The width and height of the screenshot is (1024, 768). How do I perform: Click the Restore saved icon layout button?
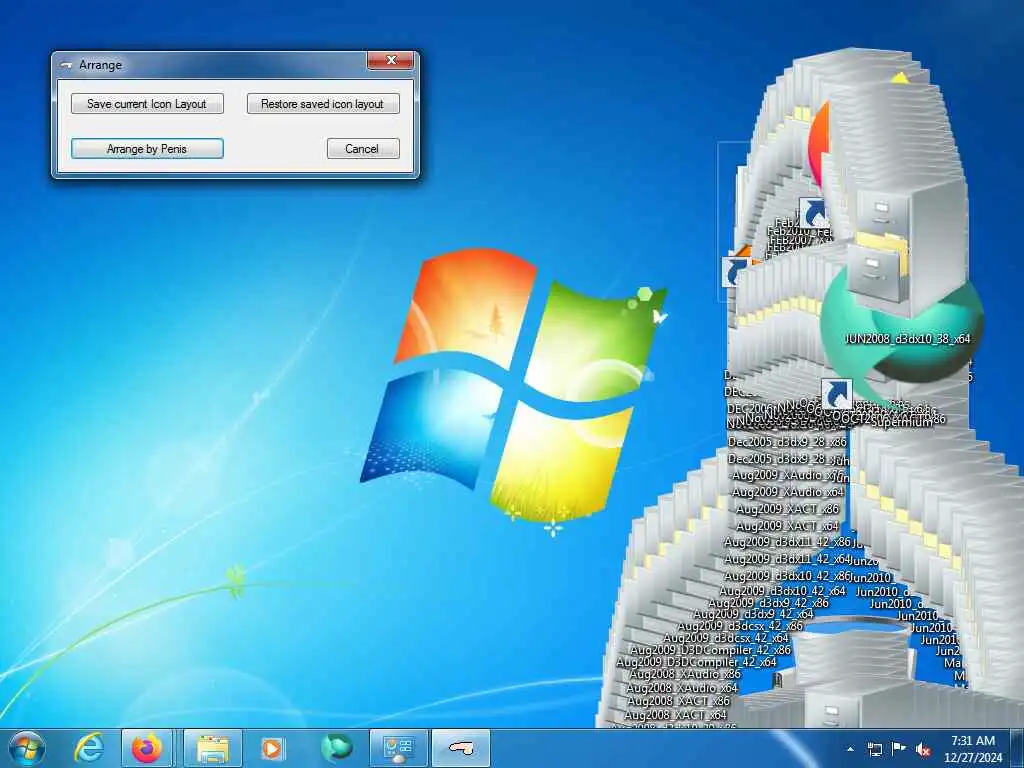point(323,104)
